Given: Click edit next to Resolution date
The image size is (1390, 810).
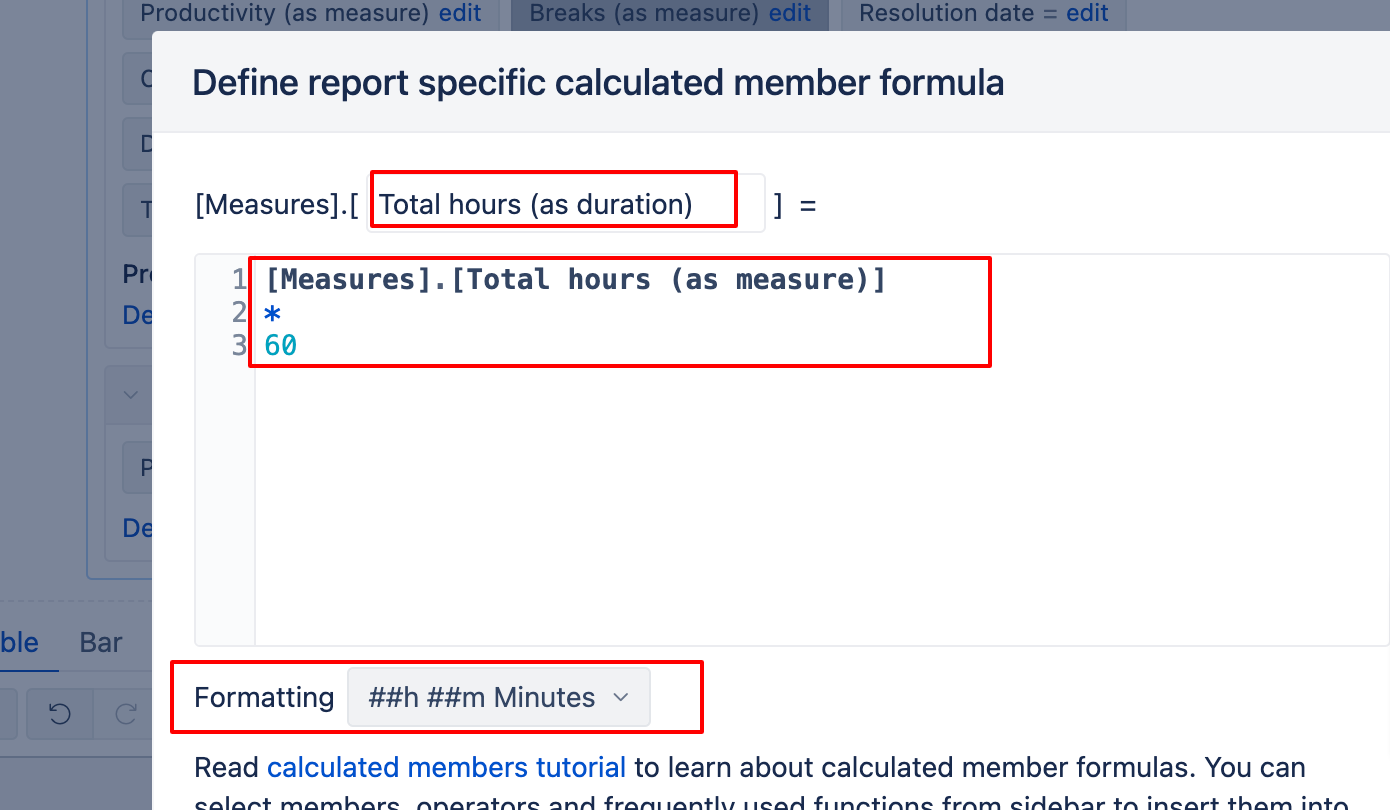Looking at the screenshot, I should point(1087,13).
